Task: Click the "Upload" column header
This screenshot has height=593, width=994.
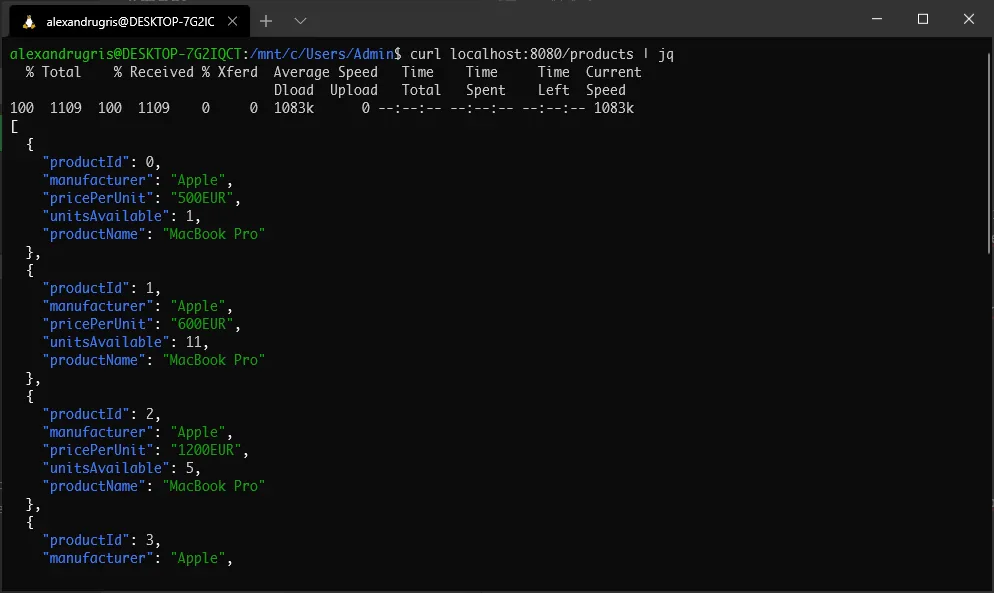Action: pos(354,90)
